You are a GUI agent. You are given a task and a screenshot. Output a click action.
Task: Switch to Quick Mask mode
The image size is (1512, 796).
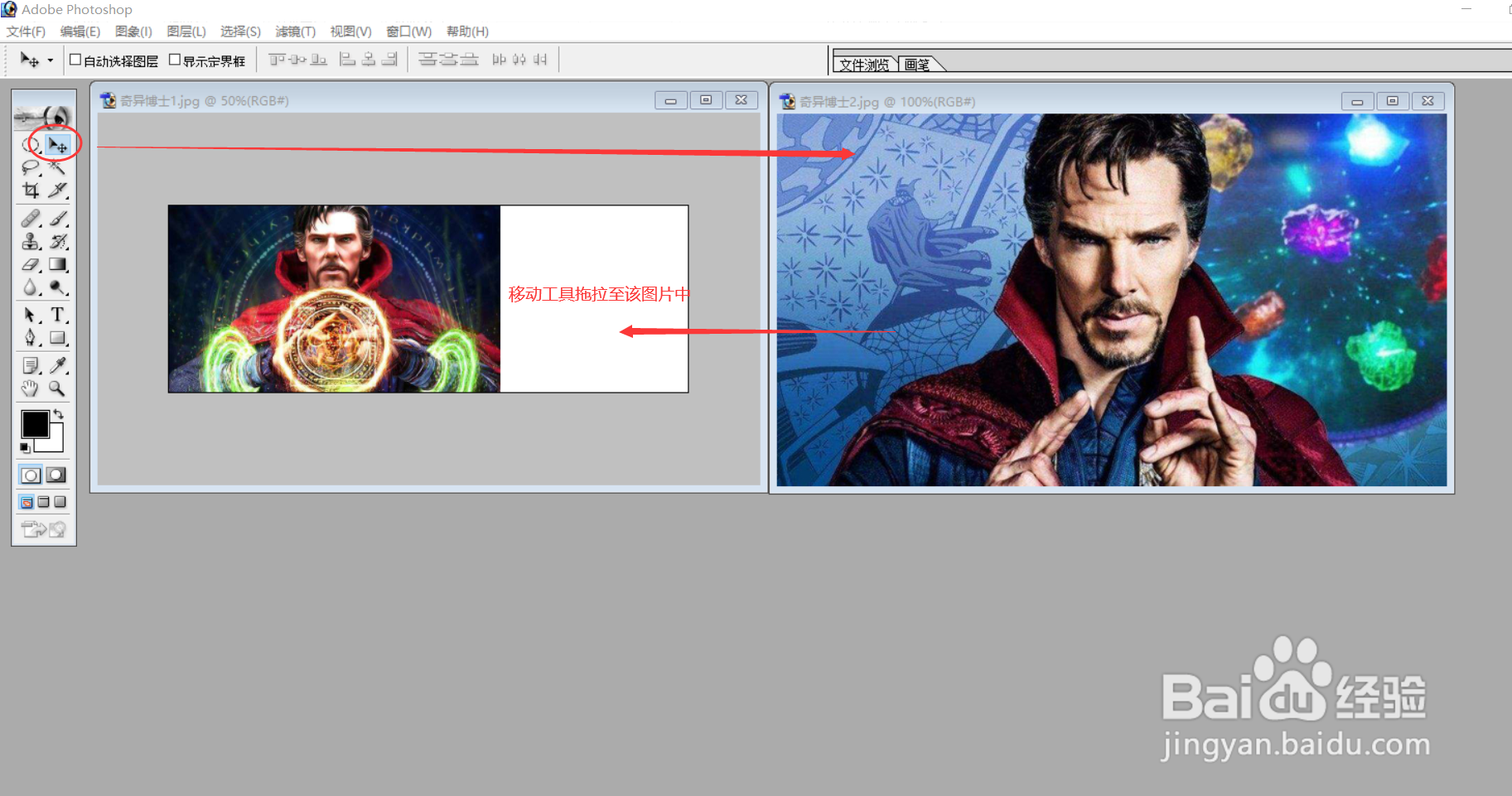(56, 475)
